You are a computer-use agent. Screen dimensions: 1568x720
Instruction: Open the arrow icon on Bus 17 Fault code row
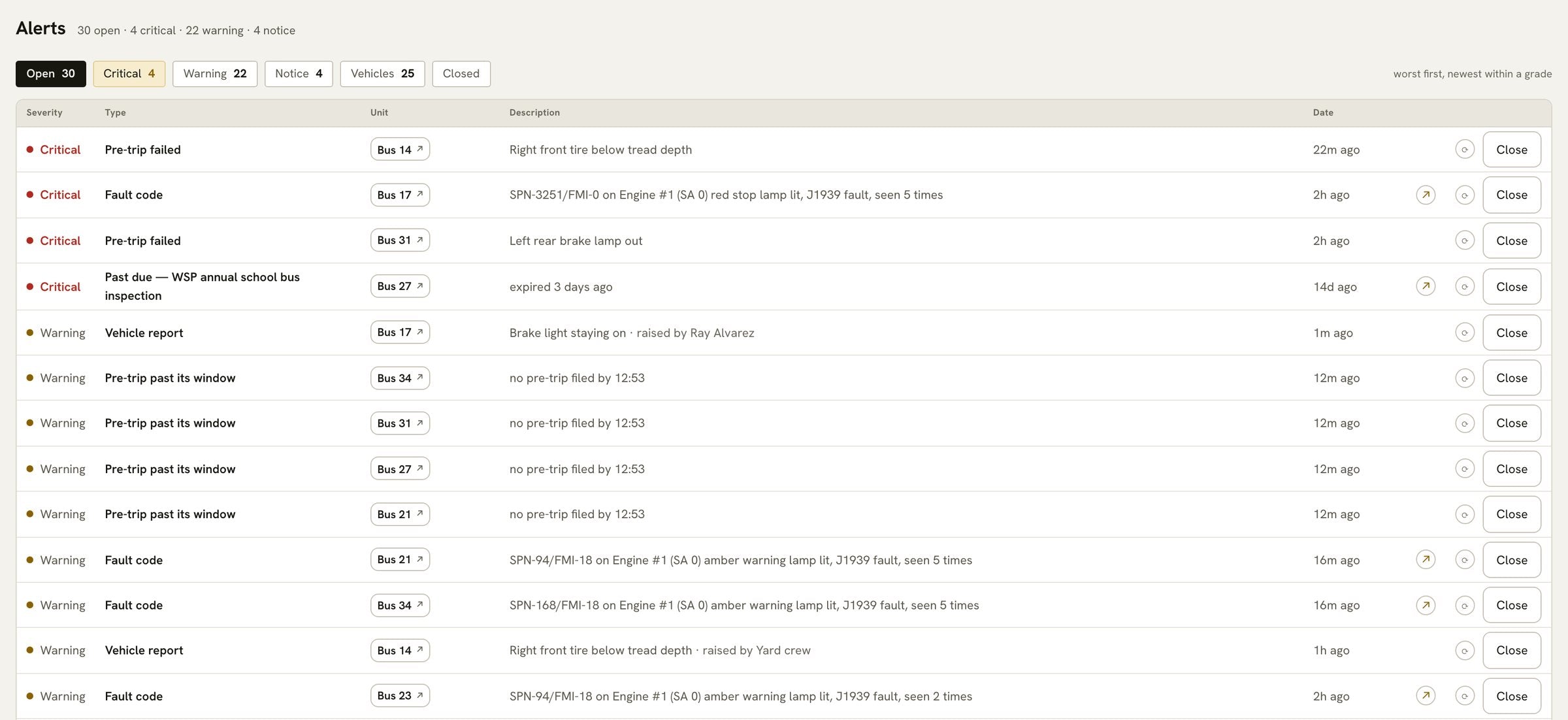pyautogui.click(x=1426, y=195)
